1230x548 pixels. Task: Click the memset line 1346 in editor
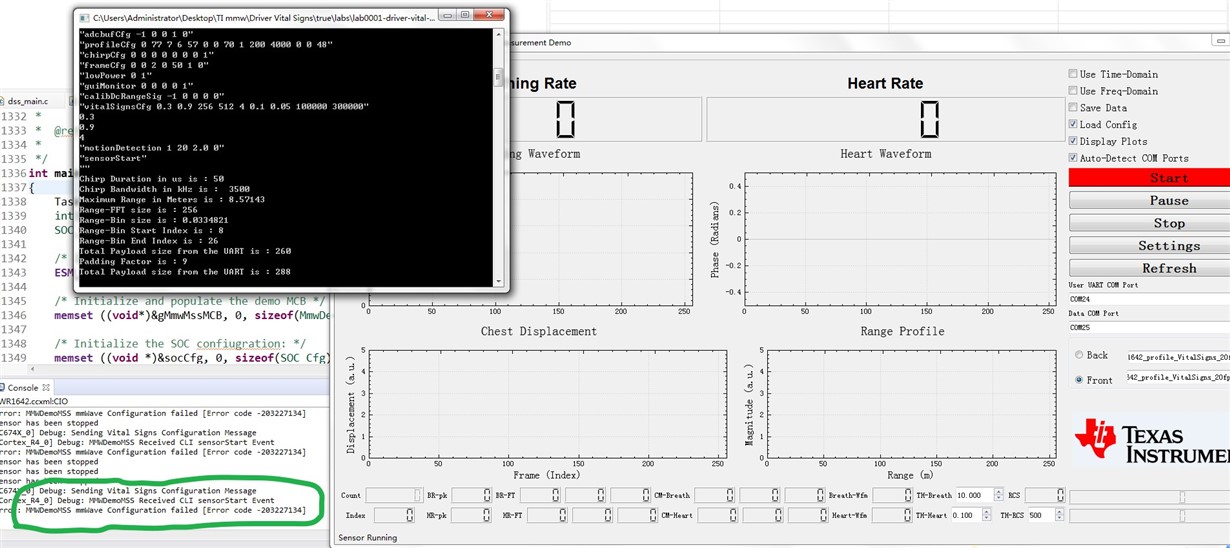[x=193, y=315]
